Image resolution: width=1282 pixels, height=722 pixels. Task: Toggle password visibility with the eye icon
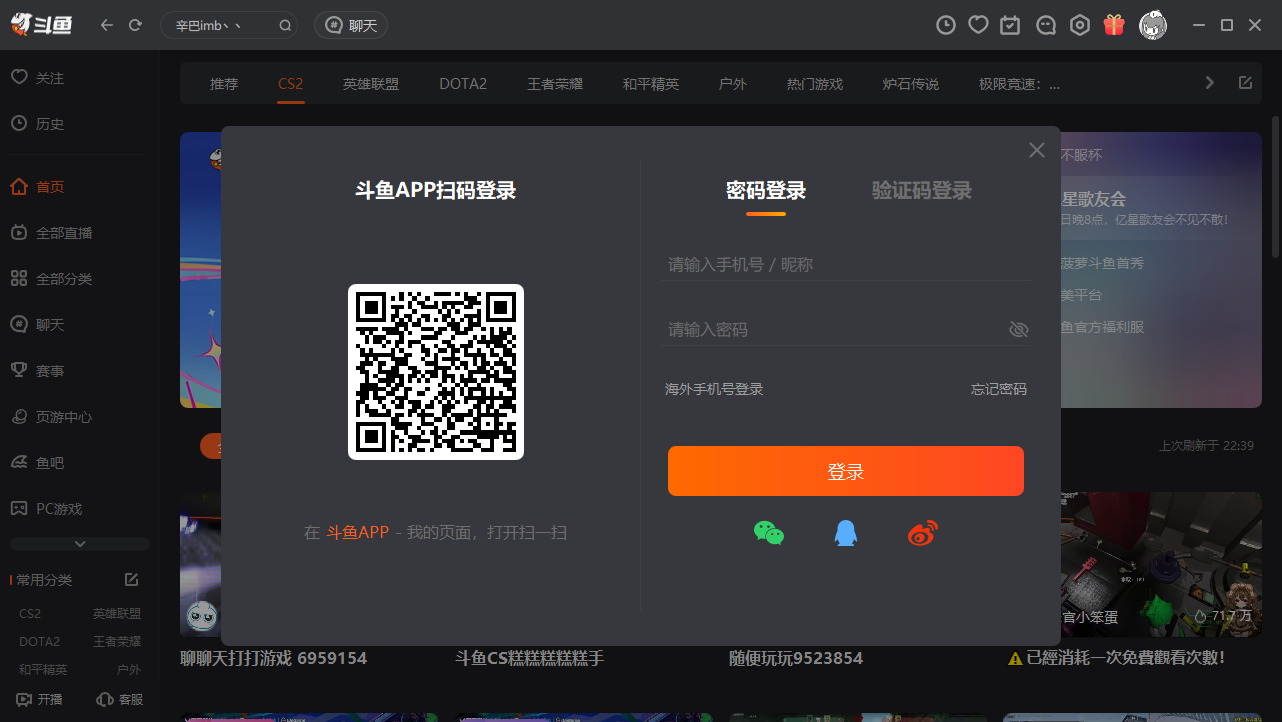(x=1019, y=330)
